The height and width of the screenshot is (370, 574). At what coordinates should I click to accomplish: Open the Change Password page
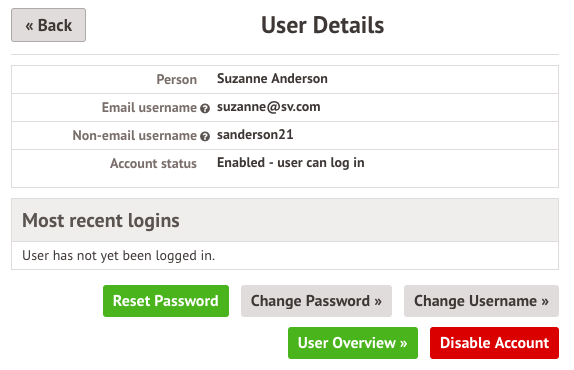[x=316, y=301]
